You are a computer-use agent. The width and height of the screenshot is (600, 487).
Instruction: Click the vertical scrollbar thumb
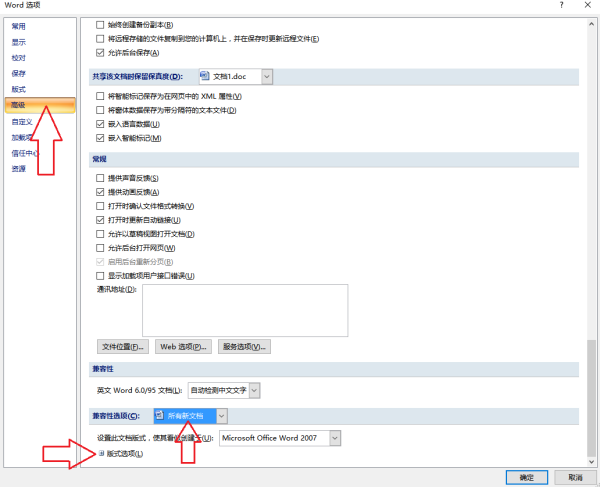tap(591, 396)
